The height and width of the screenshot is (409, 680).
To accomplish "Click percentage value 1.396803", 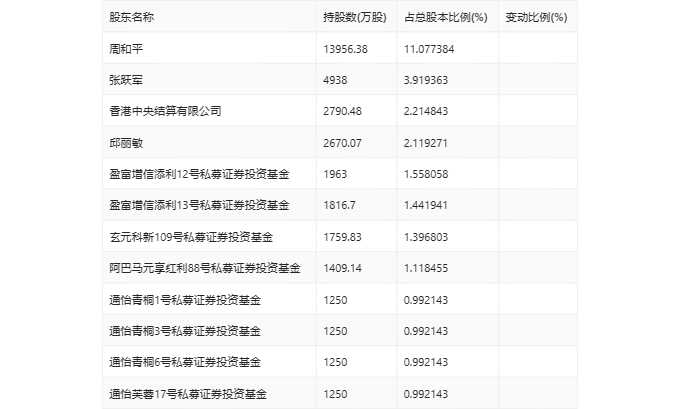I will (426, 237).
